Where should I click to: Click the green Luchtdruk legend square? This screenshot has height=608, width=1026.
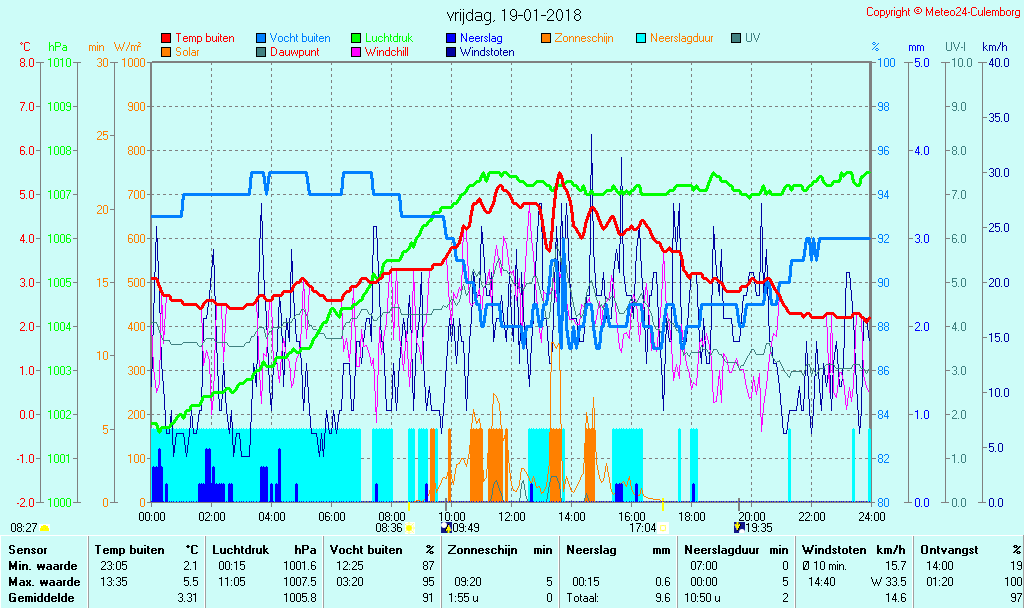tap(356, 39)
